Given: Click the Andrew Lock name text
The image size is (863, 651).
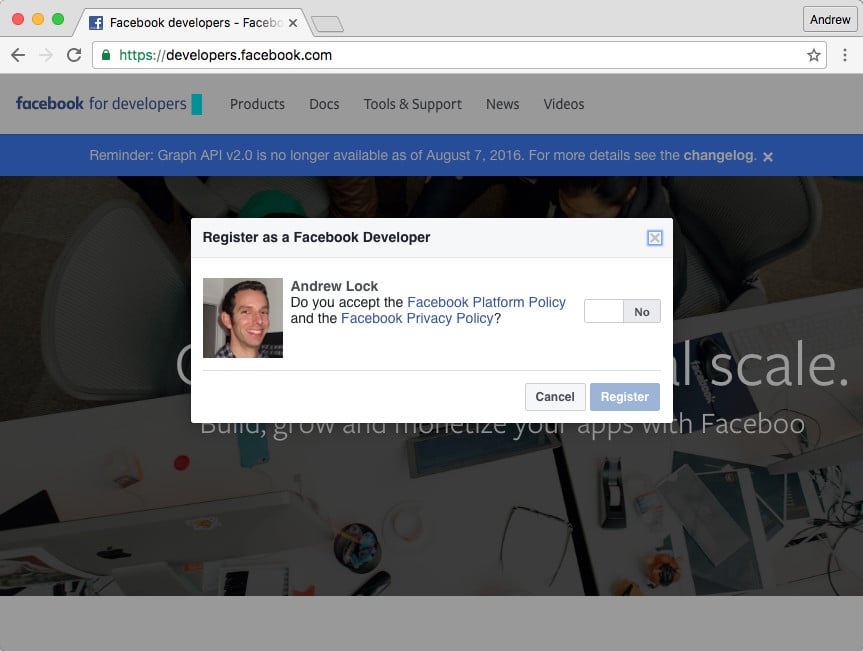Looking at the screenshot, I should click(x=334, y=286).
